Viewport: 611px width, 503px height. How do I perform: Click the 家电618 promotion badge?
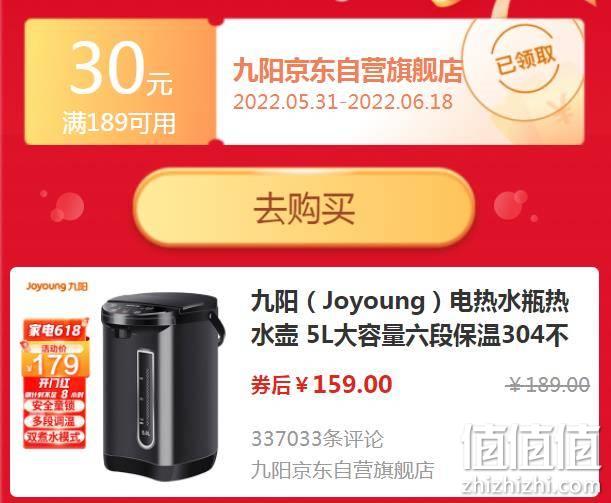[x=55, y=330]
